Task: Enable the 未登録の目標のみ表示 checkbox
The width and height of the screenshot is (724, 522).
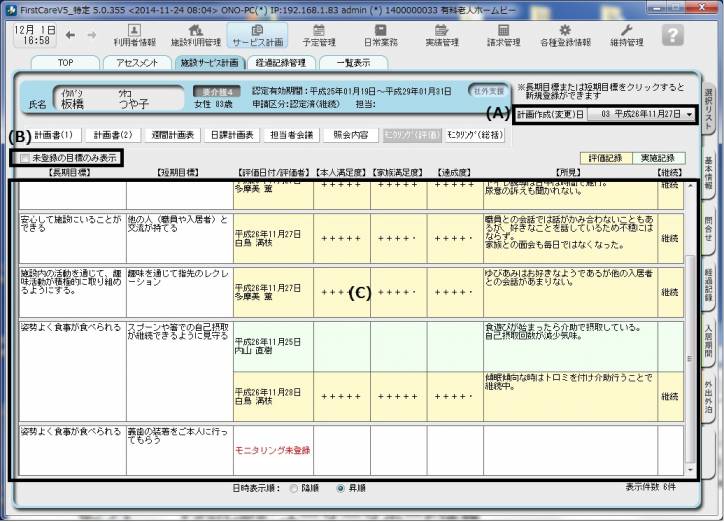Action: coord(24,158)
